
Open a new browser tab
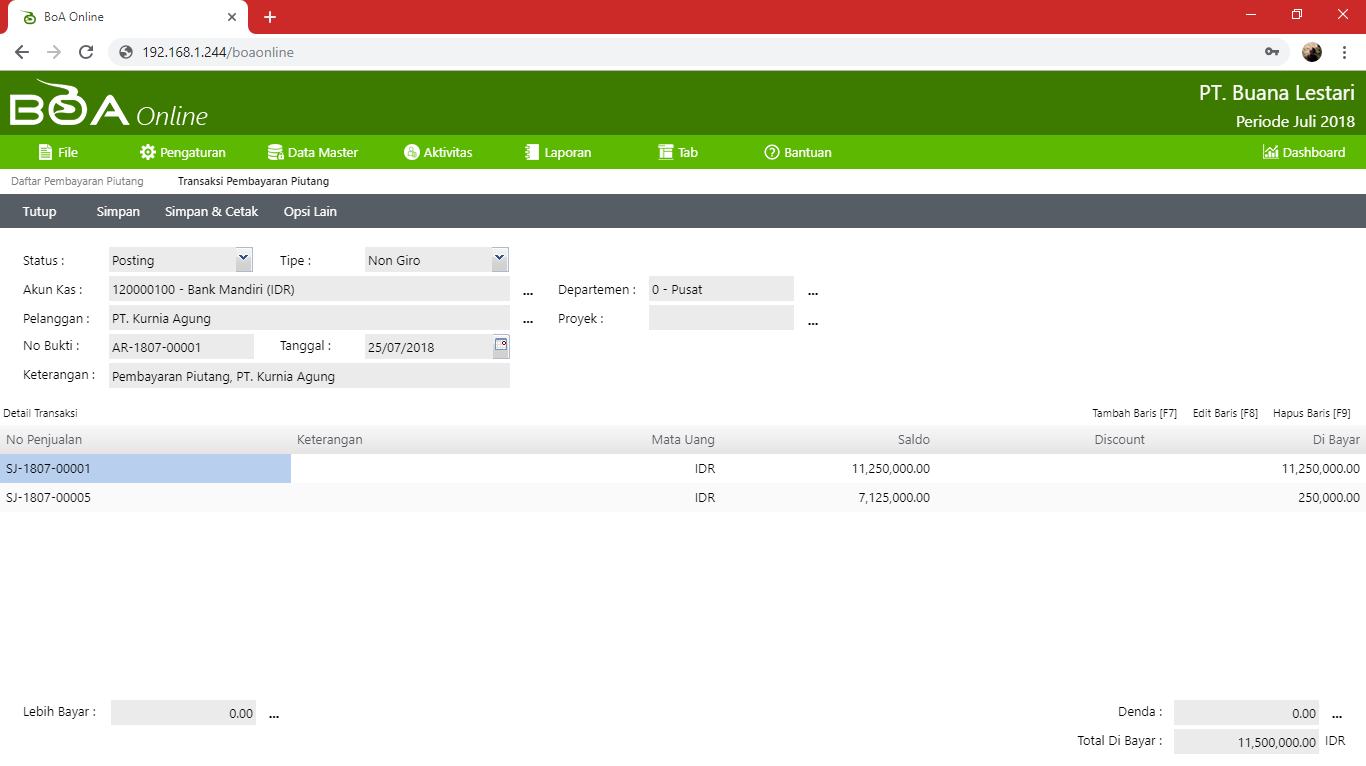click(270, 17)
